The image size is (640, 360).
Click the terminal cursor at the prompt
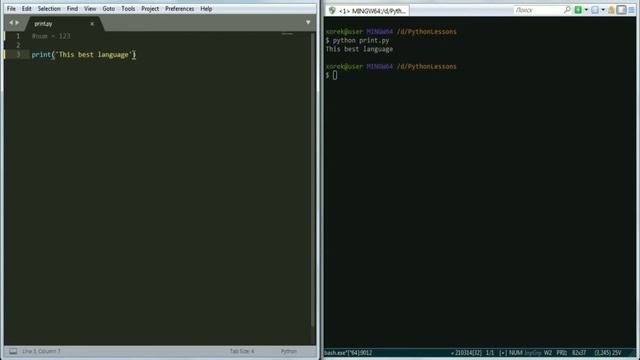(x=335, y=75)
